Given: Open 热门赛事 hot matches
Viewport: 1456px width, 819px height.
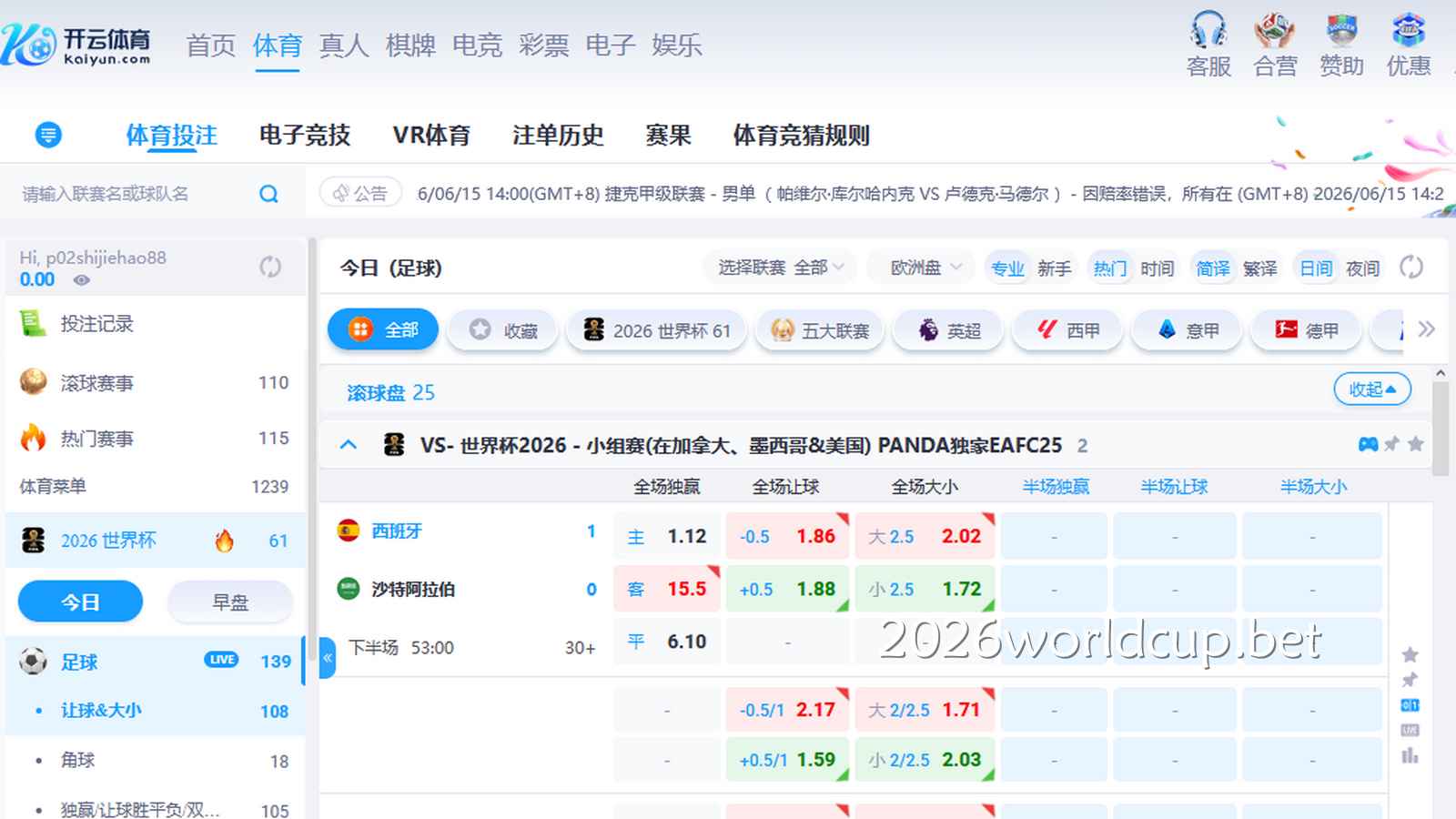Looking at the screenshot, I should (155, 439).
